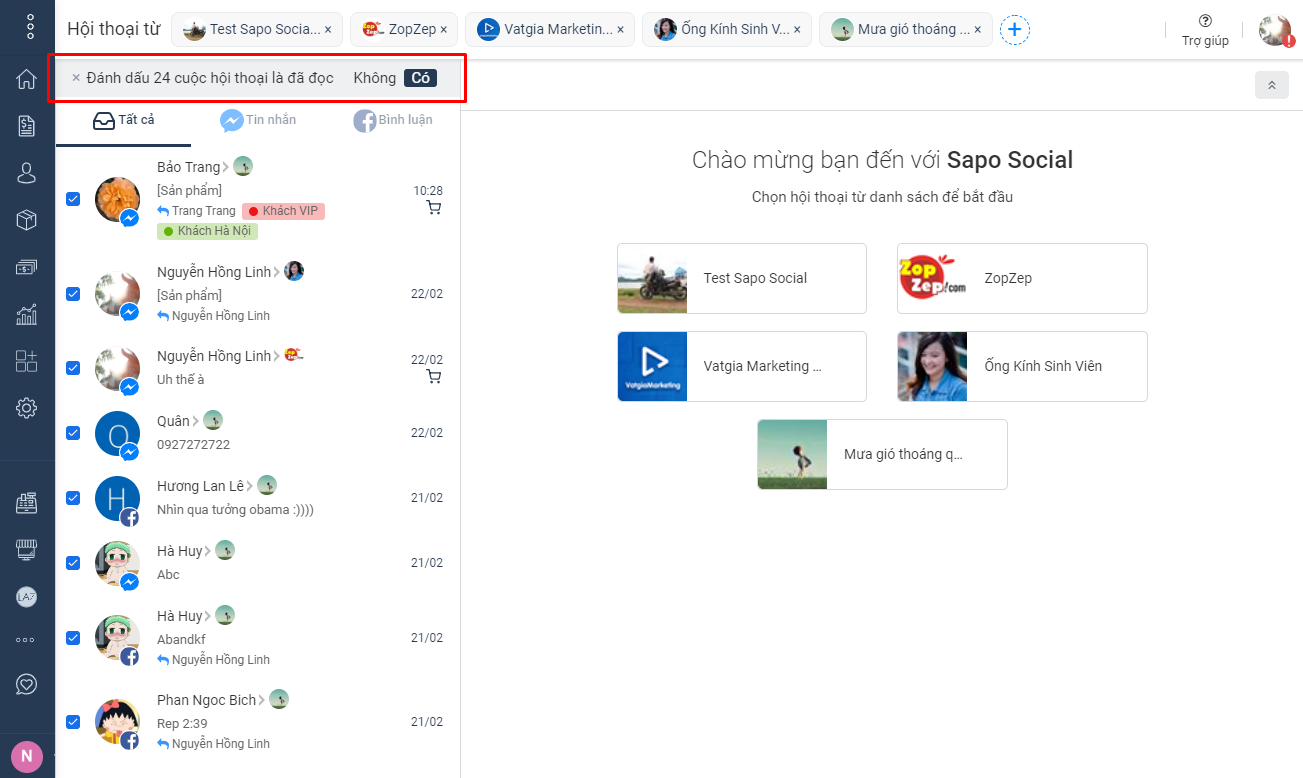Click Bảo Trang's flower avatar thumbnail
The height and width of the screenshot is (778, 1303).
pos(116,199)
